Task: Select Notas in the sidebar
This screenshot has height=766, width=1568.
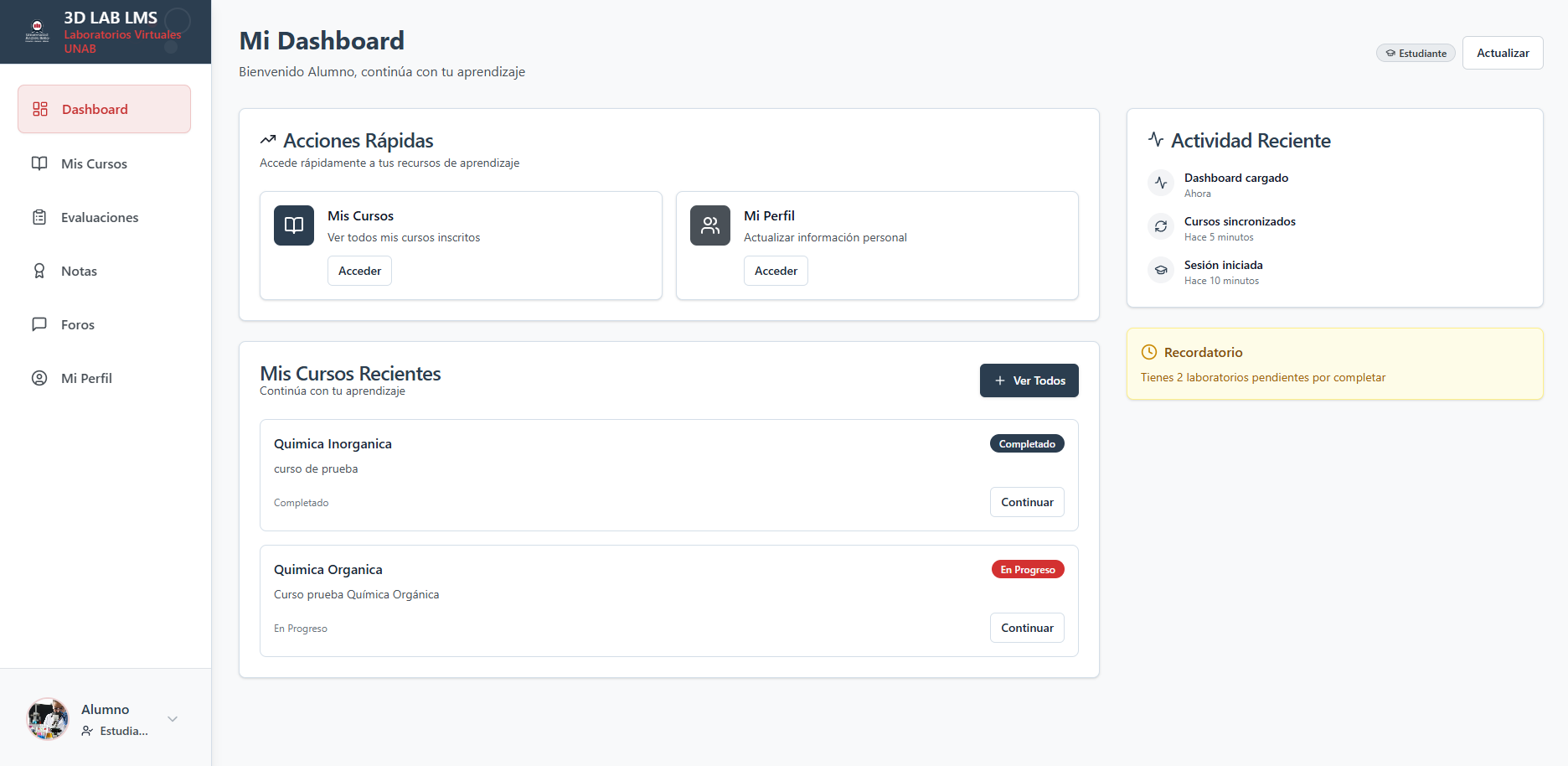Action: pyautogui.click(x=79, y=271)
